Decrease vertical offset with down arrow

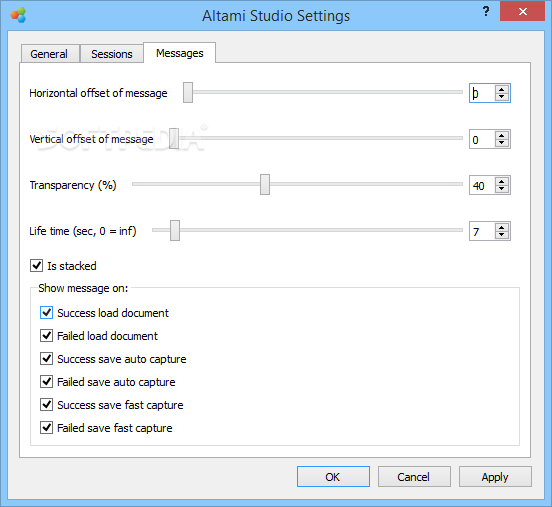click(x=502, y=143)
